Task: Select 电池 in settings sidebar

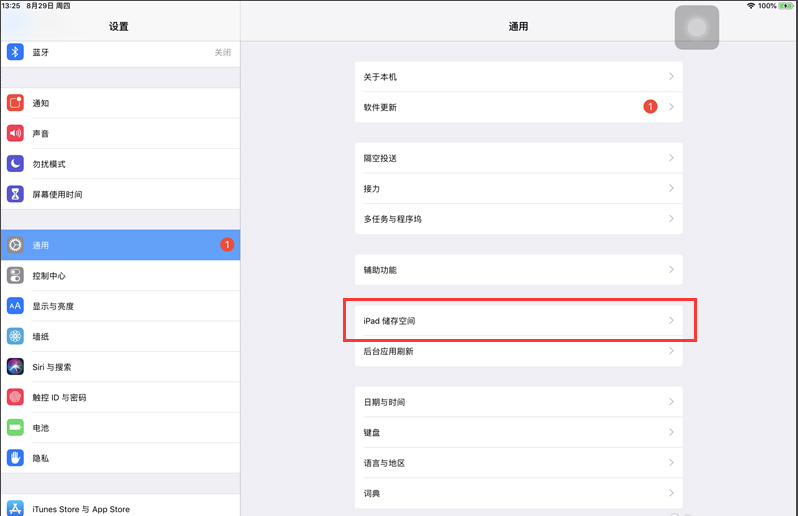Action: (121, 427)
